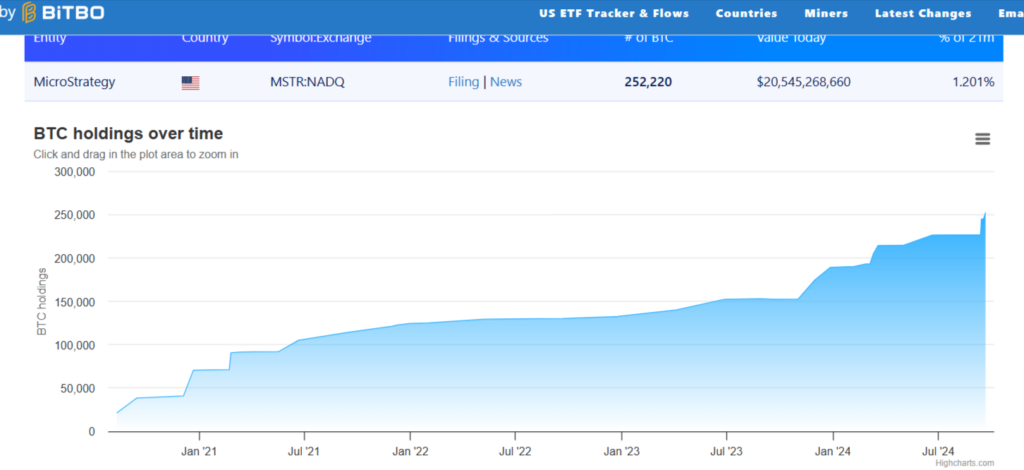This screenshot has width=1024, height=470.
Task: Open the Latest Changes page
Action: tap(922, 14)
